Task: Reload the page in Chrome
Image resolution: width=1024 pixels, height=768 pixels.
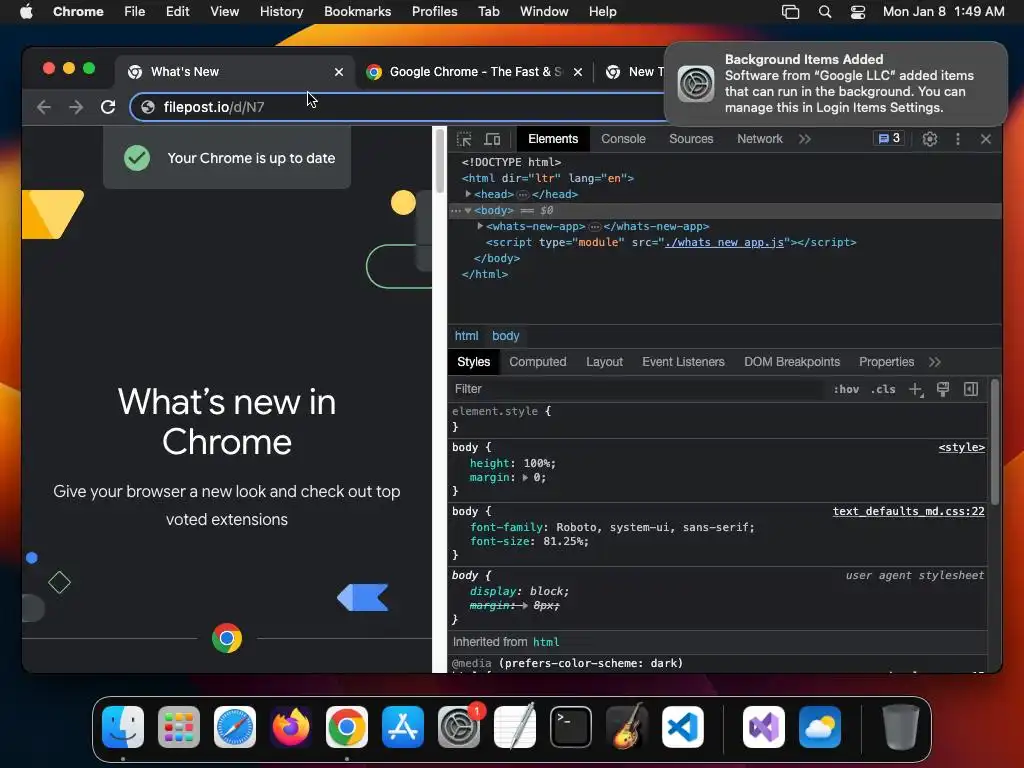Action: (108, 107)
